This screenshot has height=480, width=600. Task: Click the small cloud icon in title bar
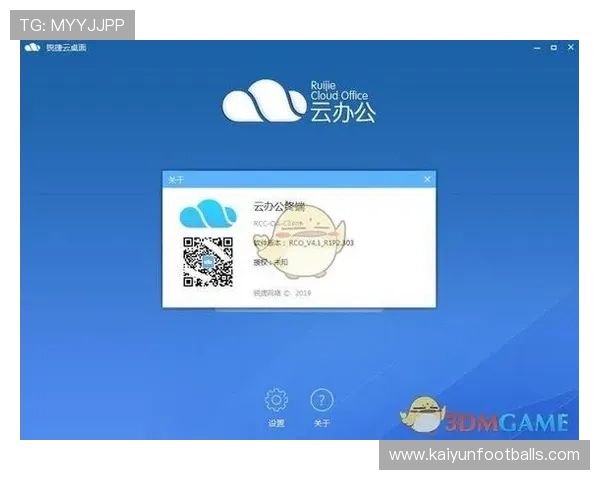click(32, 48)
